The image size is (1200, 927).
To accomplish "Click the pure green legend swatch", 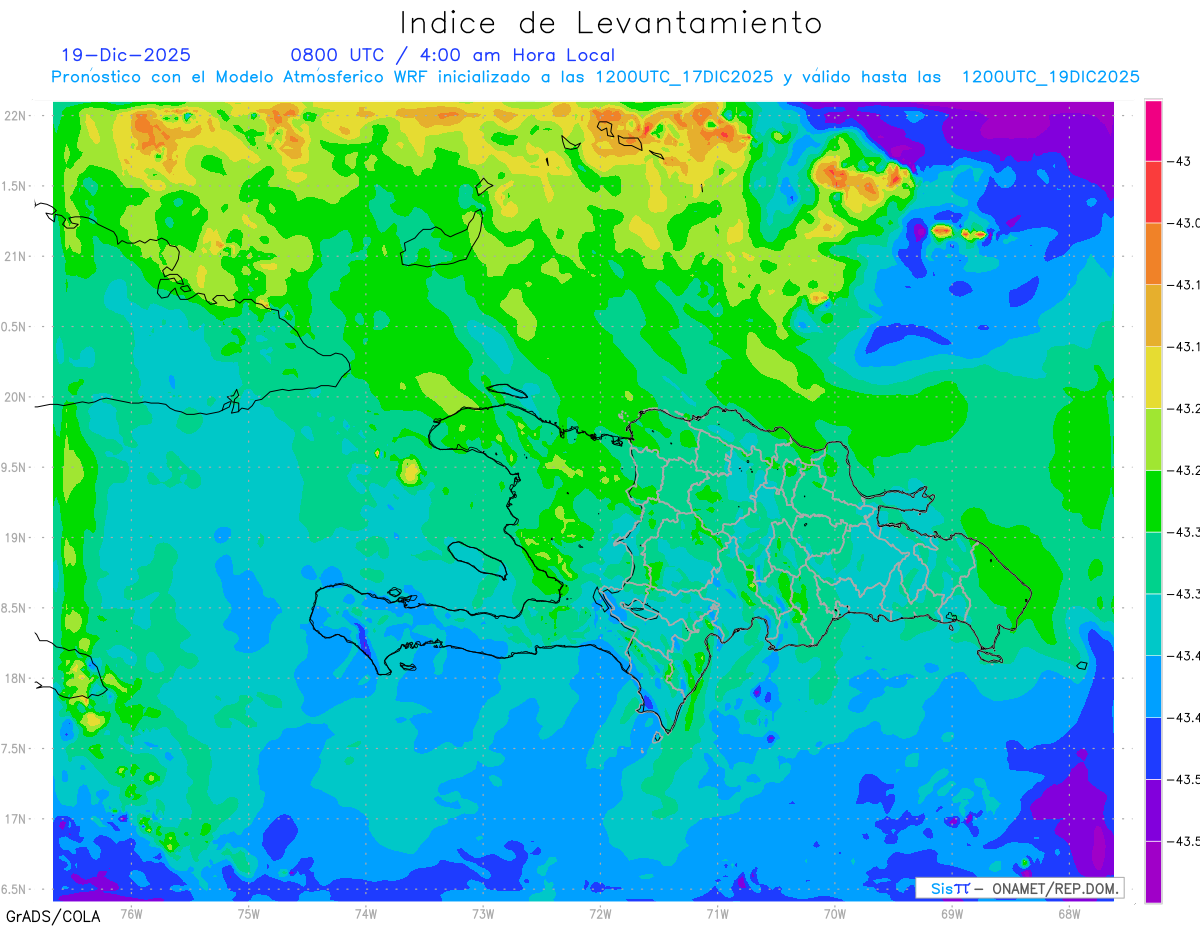I will [x=1153, y=501].
